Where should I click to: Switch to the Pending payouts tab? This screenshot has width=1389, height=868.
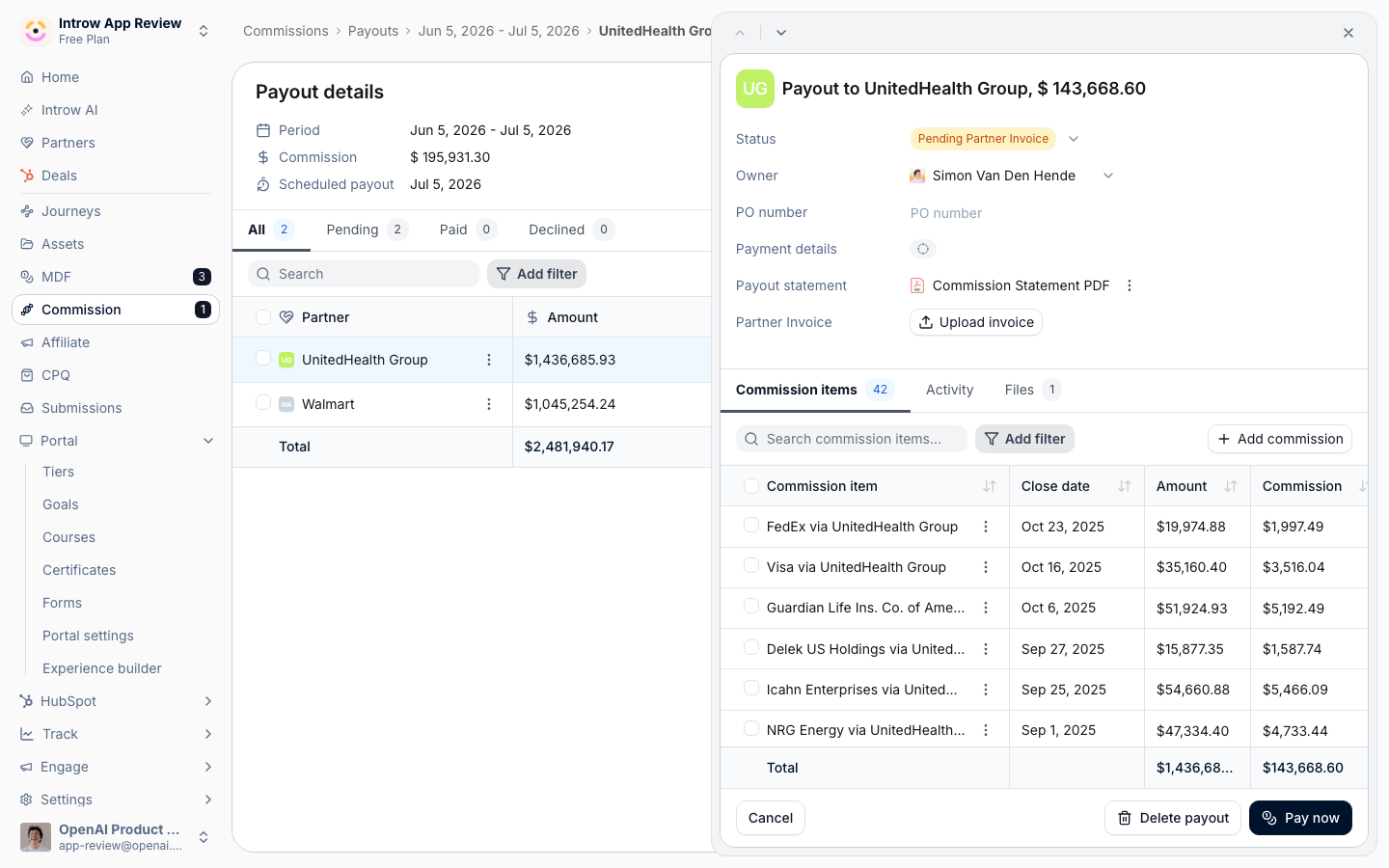coord(367,230)
